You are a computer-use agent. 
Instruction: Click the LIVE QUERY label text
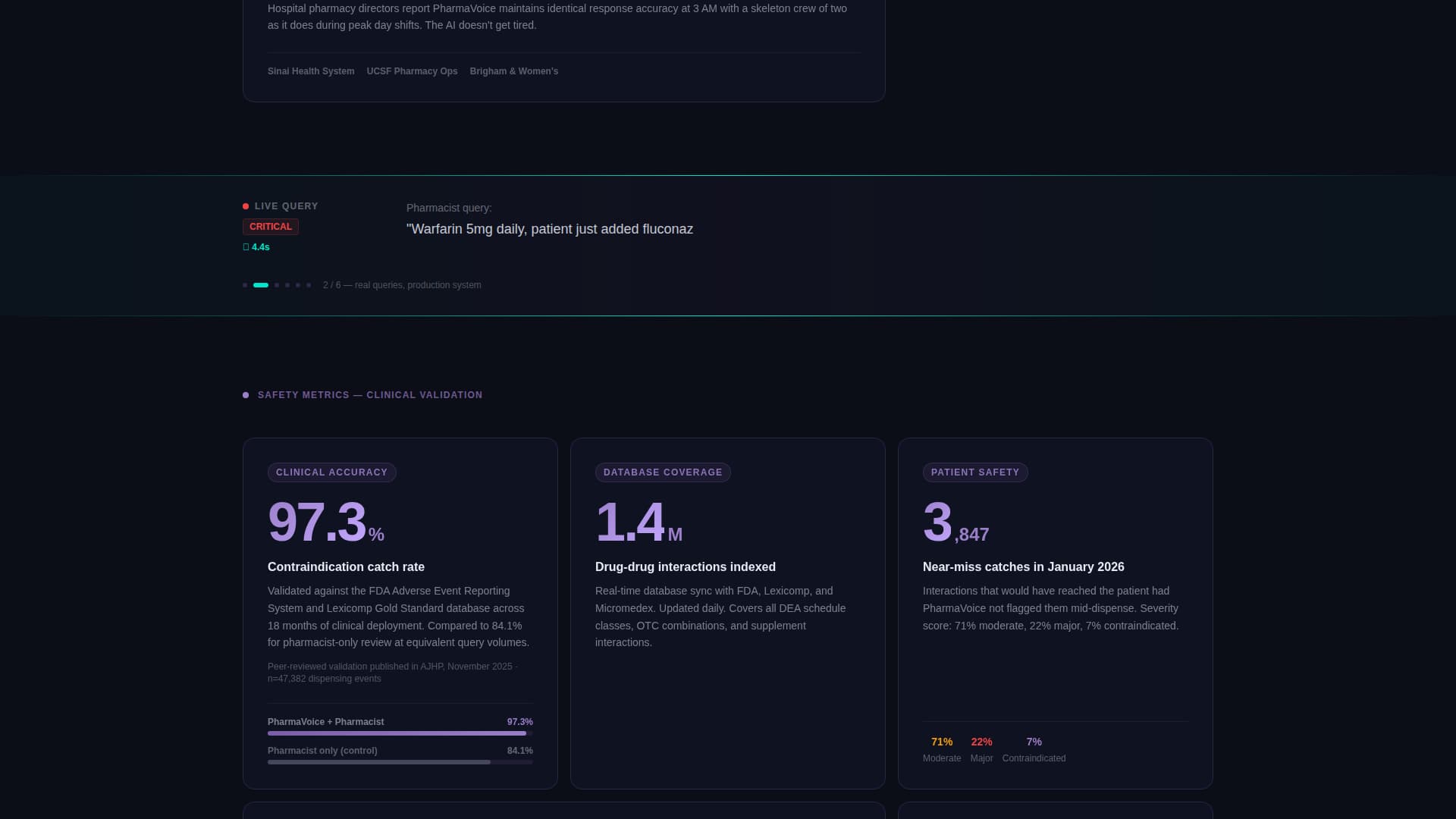pos(287,206)
